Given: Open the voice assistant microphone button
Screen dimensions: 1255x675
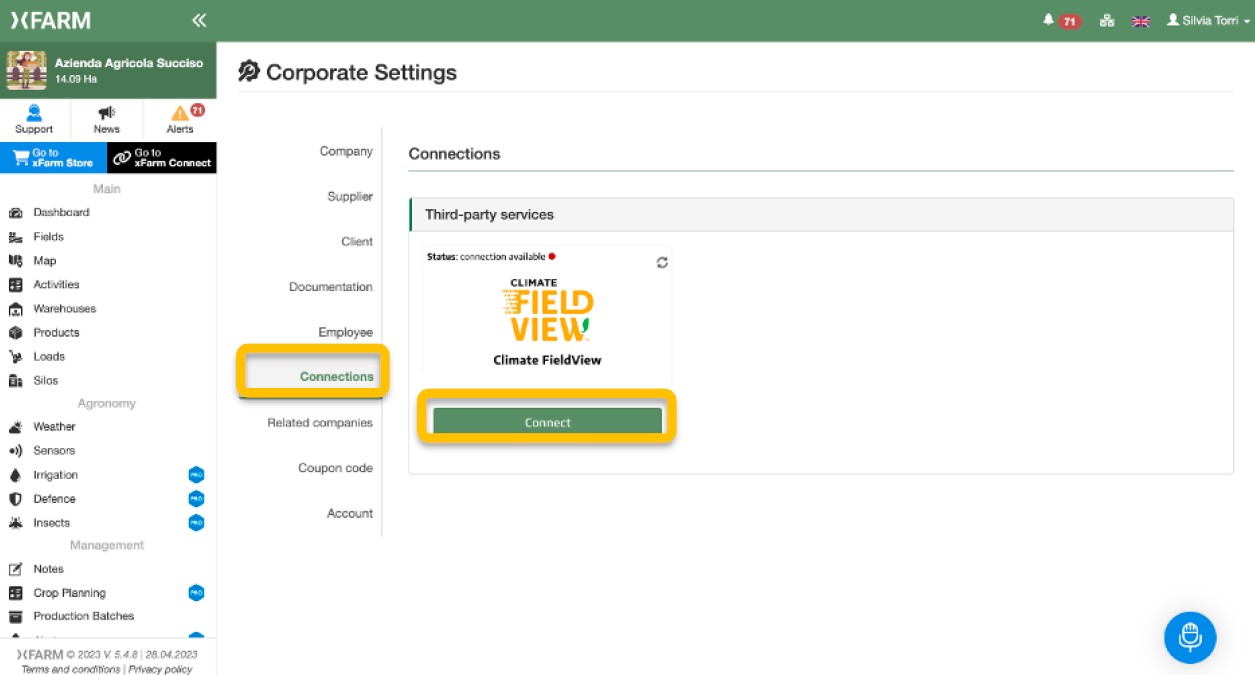Looking at the screenshot, I should point(1190,637).
